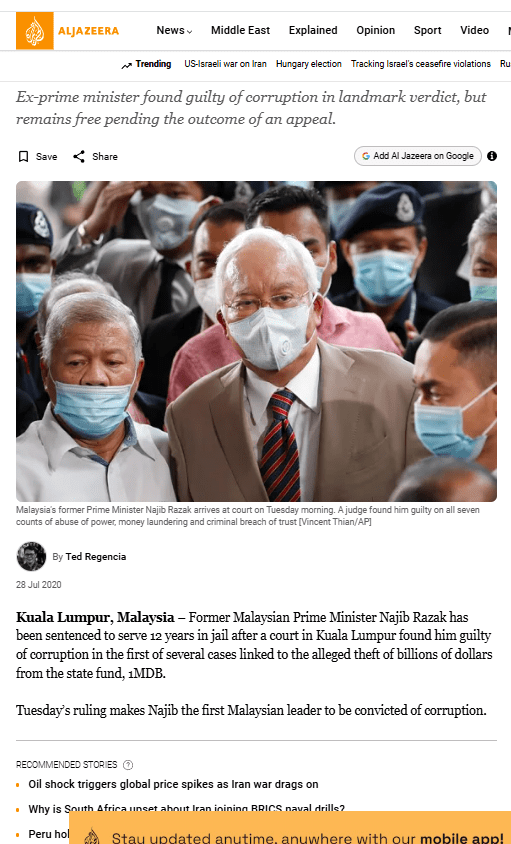The height and width of the screenshot is (844, 511).
Task: Open the Sport section
Action: 428,31
